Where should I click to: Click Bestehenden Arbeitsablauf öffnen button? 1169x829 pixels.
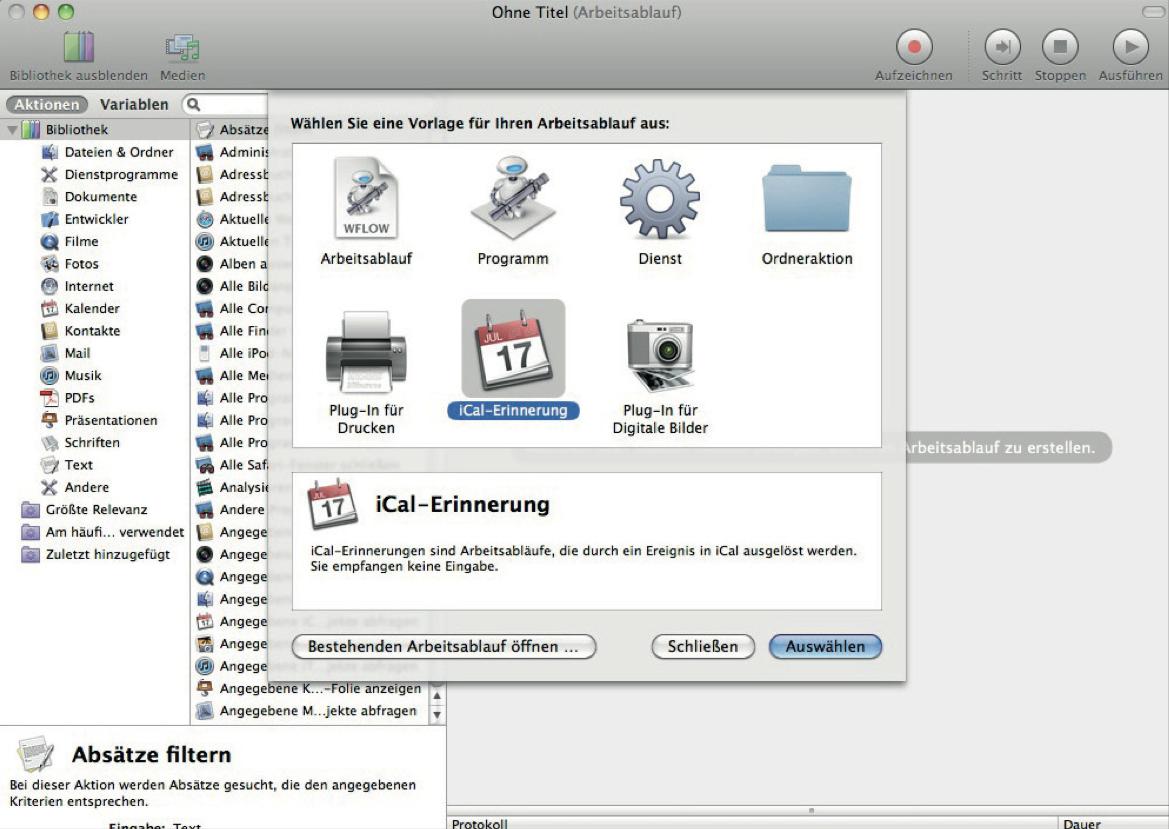pyautogui.click(x=444, y=646)
